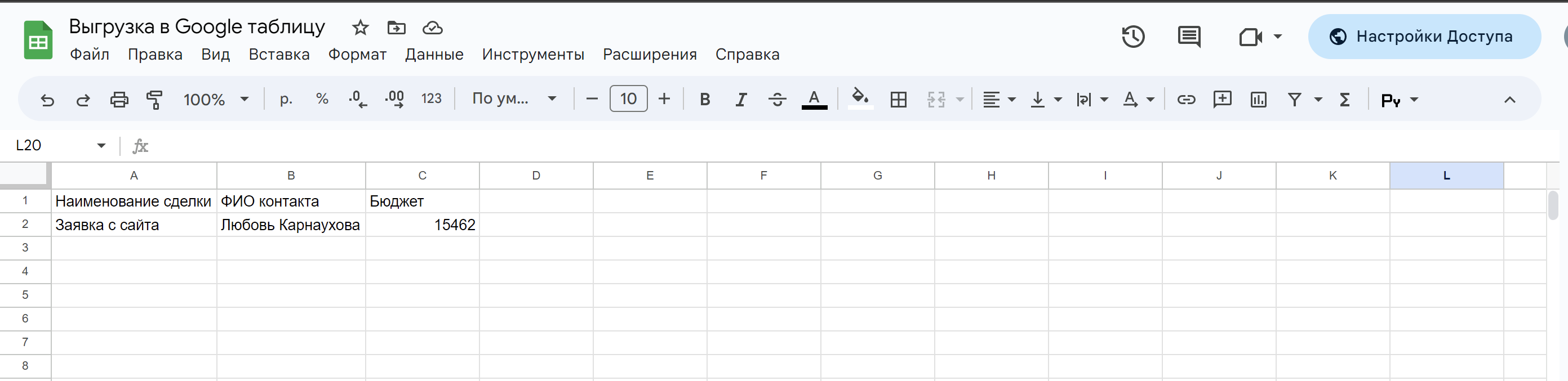Increase font size with plus button

point(664,98)
